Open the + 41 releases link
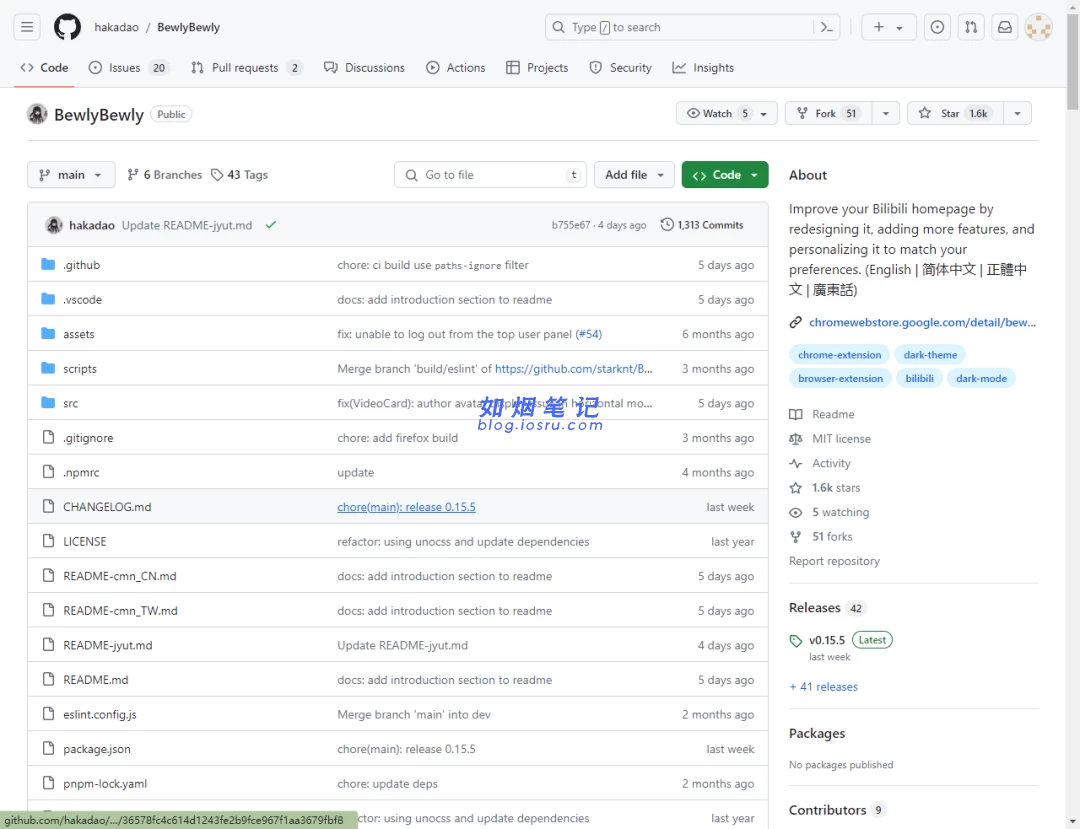 (823, 686)
